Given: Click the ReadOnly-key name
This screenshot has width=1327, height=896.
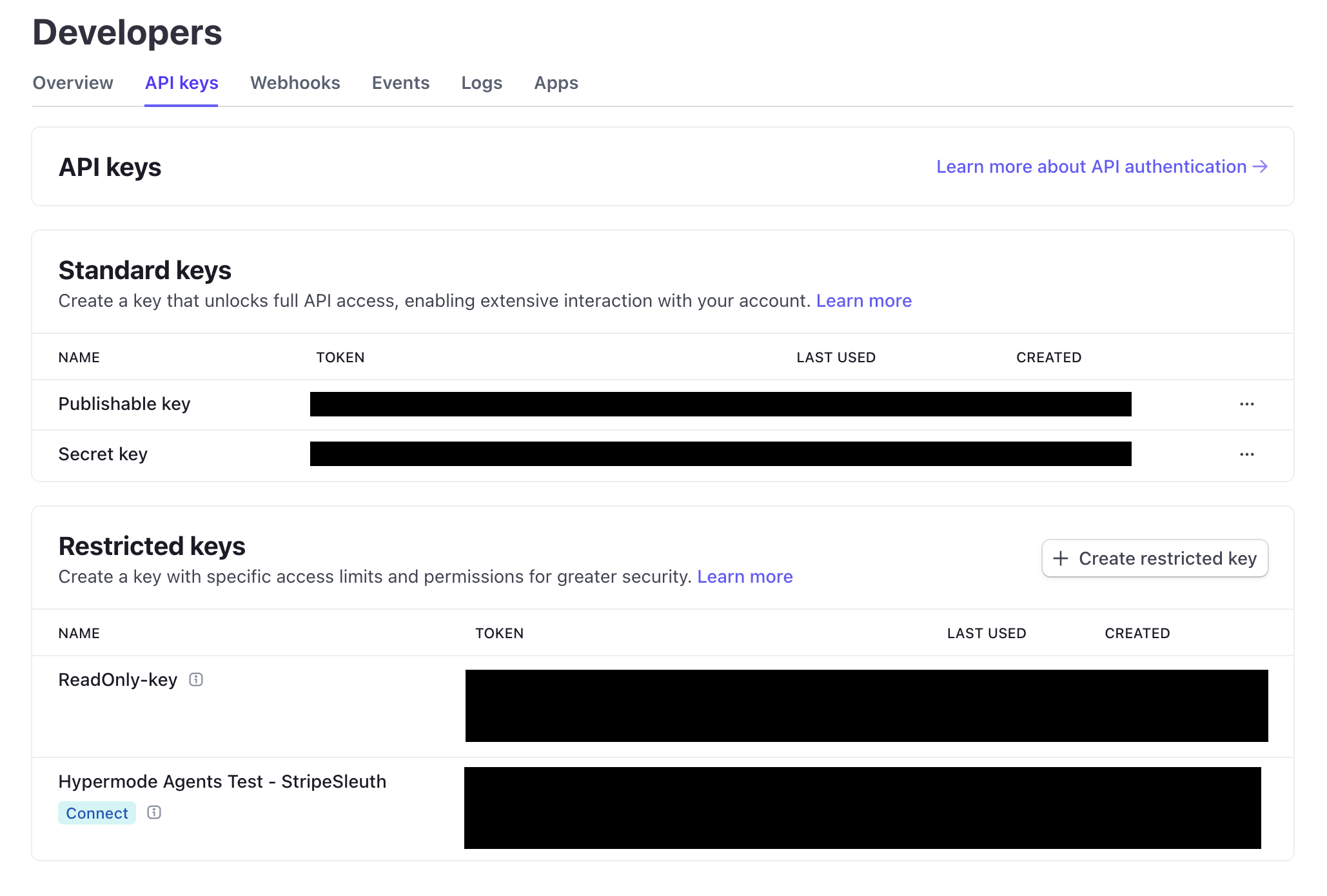Looking at the screenshot, I should [x=118, y=679].
